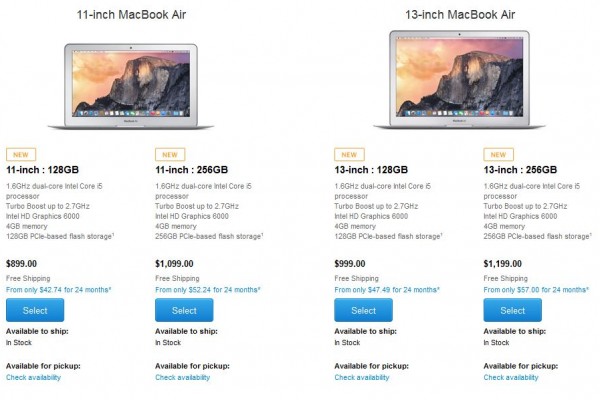Viewport: 600px width, 400px height.
Task: Click the 11-inch MacBook Air heading
Action: click(139, 15)
